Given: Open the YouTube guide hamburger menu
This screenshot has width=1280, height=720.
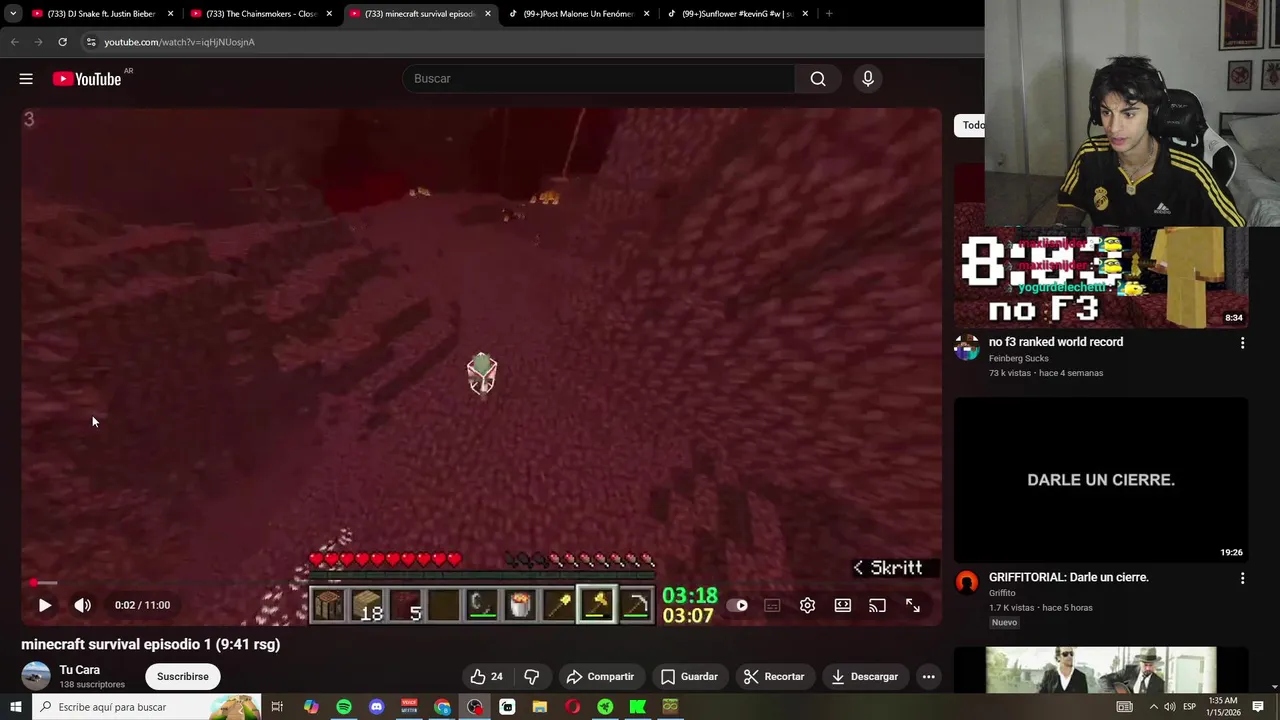Looking at the screenshot, I should [26, 79].
